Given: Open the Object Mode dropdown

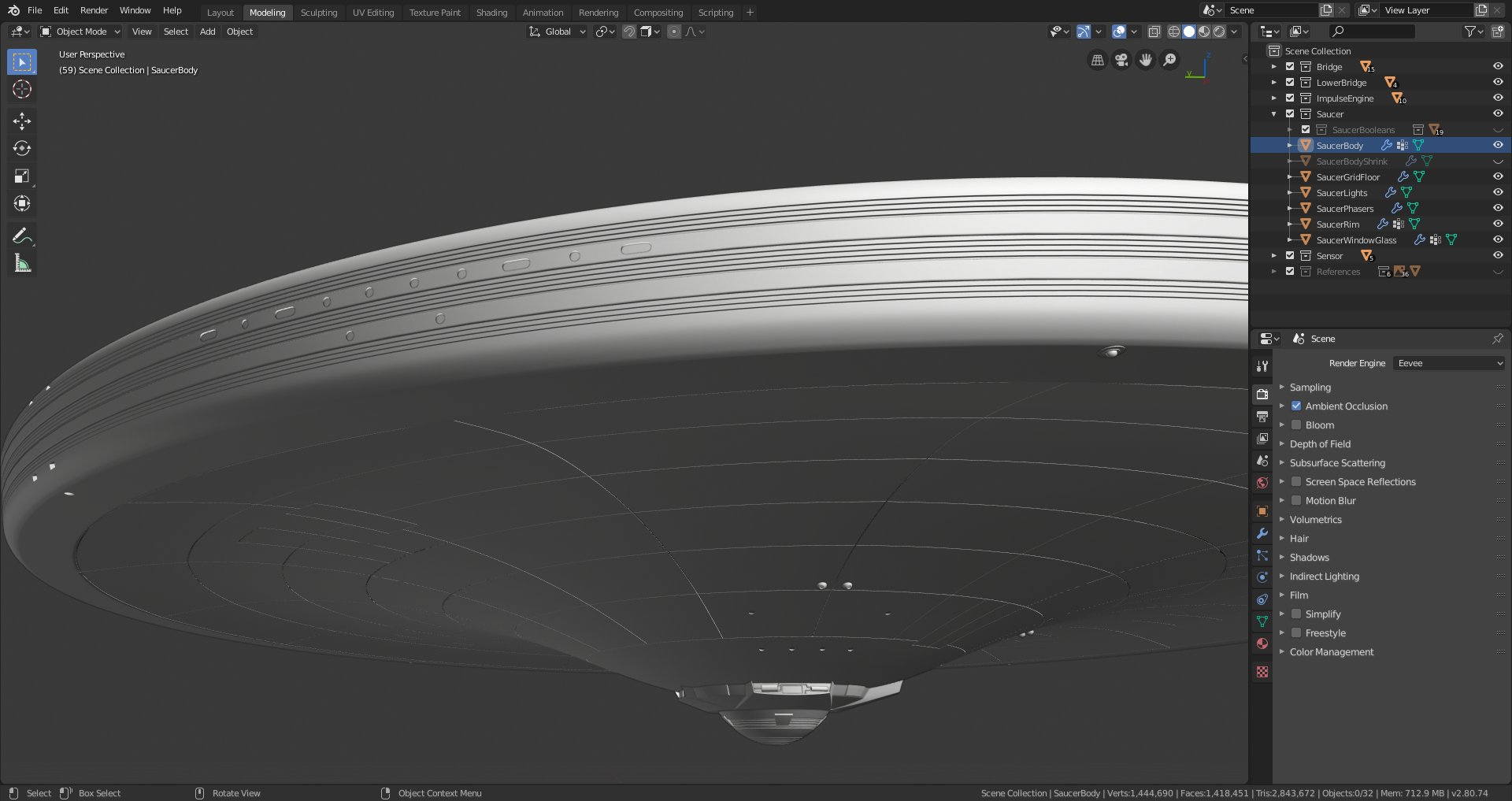Looking at the screenshot, I should pos(81,32).
